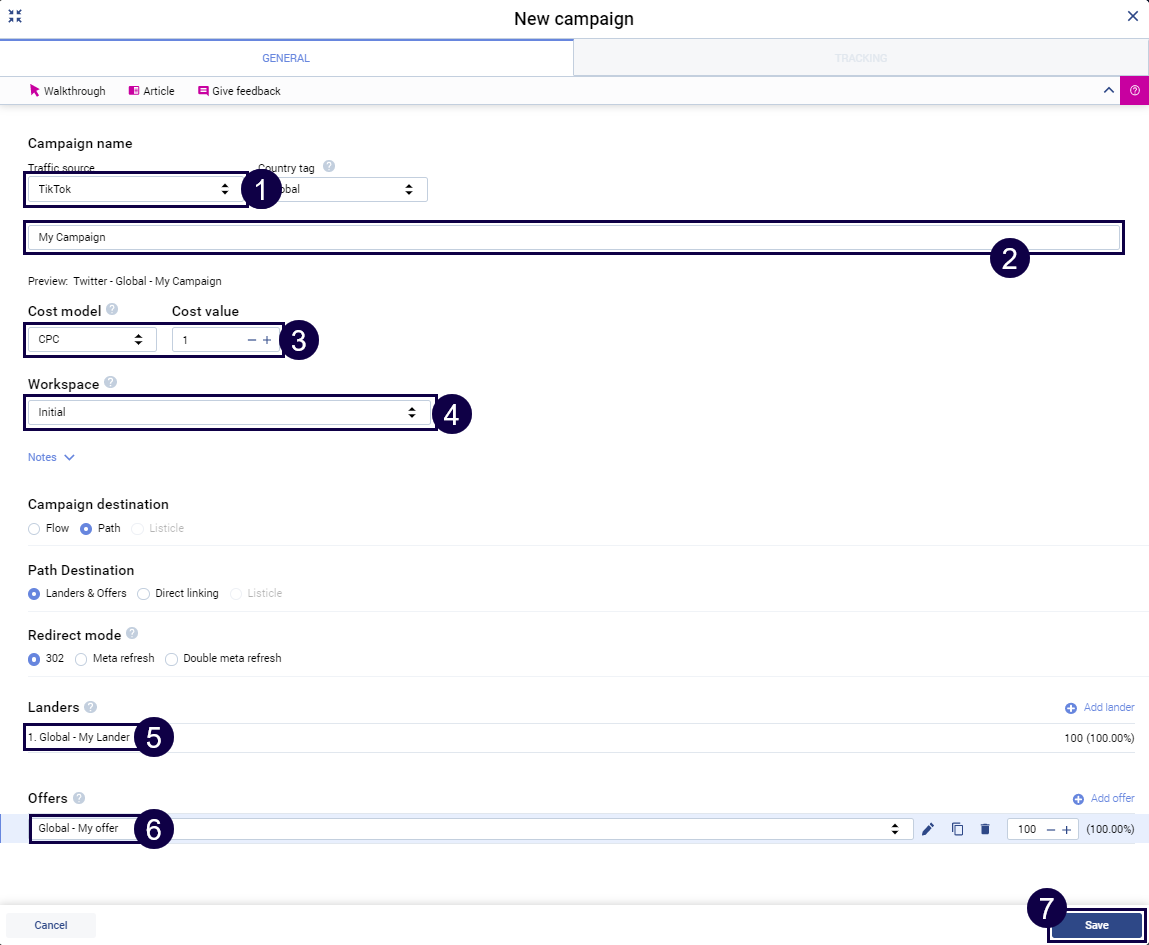Click the pink help question mark icon
Screen dimensions: 1149x945
pyautogui.click(x=1134, y=91)
